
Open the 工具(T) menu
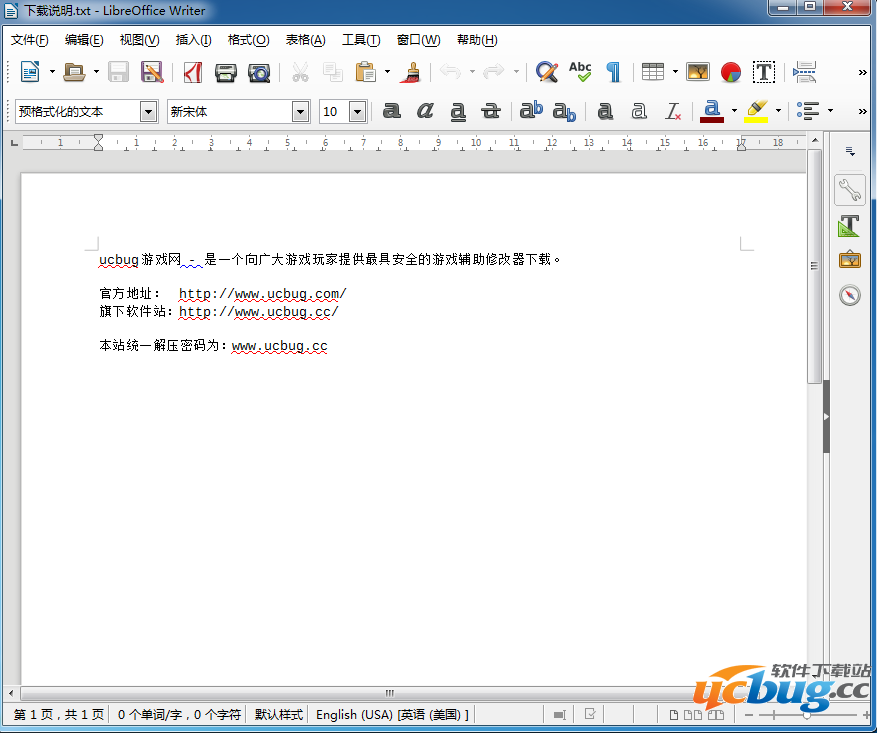click(x=360, y=40)
